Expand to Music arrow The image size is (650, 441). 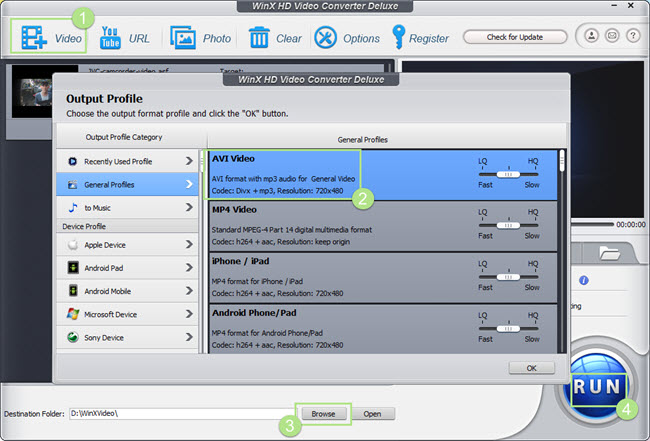pyautogui.click(x=189, y=207)
